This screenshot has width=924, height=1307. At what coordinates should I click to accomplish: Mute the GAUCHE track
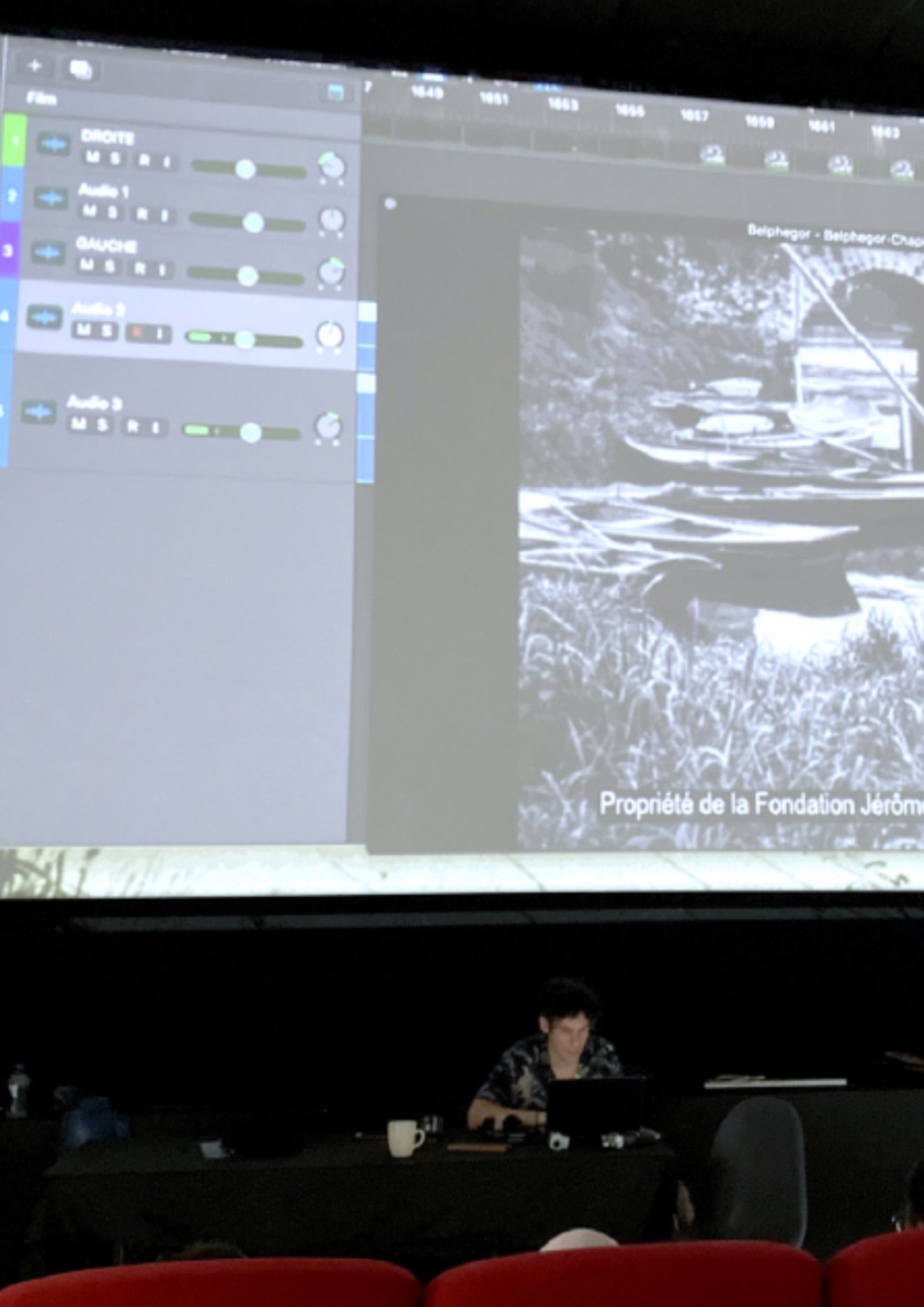pyautogui.click(x=87, y=265)
